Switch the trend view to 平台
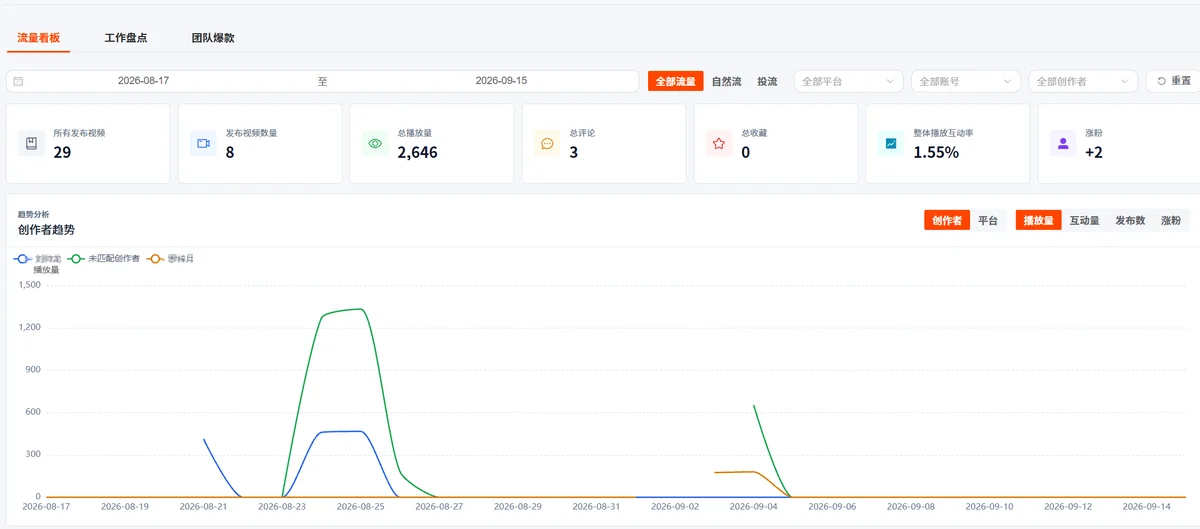 [988, 220]
